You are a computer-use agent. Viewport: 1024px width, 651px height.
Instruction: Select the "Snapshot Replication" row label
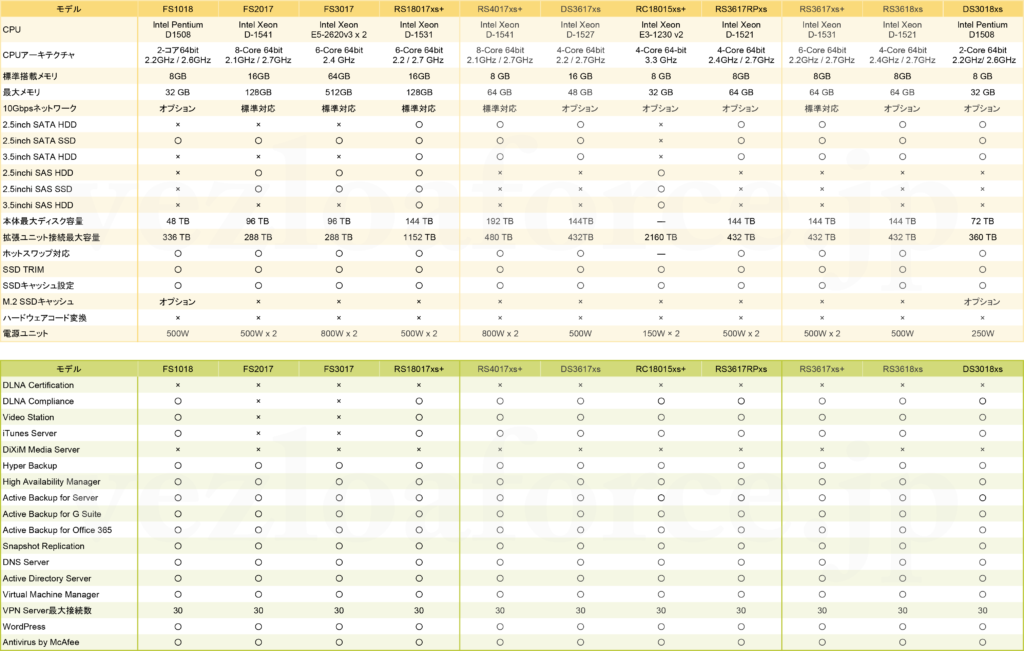43,546
